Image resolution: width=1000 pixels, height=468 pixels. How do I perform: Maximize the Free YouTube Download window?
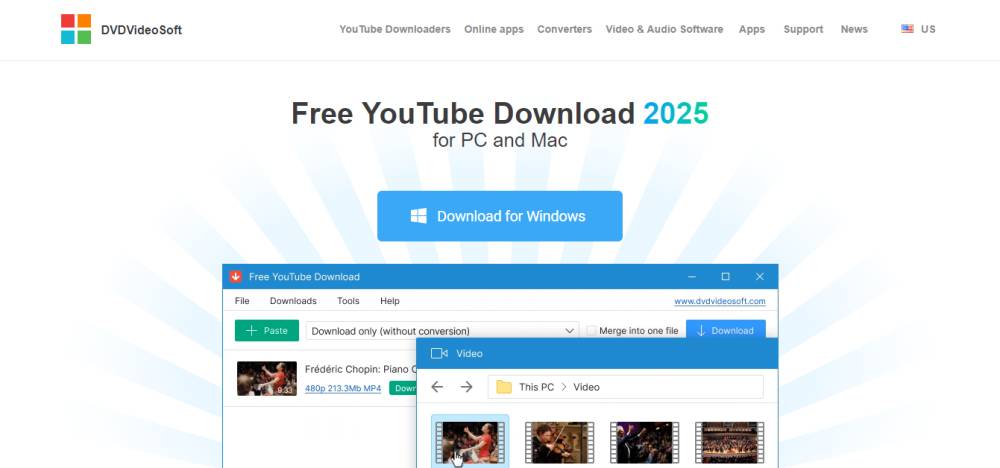coord(725,277)
